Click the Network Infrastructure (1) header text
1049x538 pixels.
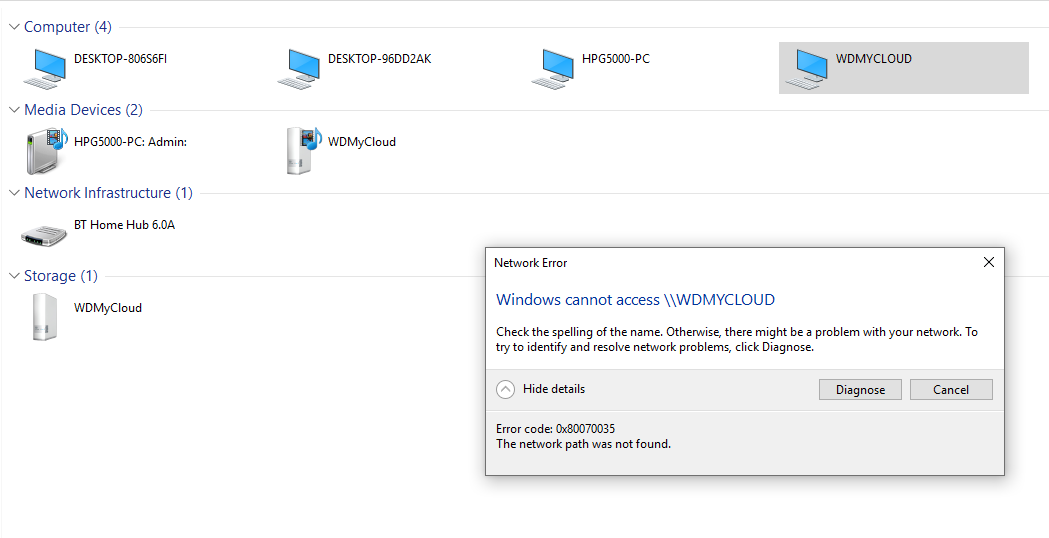[x=108, y=193]
